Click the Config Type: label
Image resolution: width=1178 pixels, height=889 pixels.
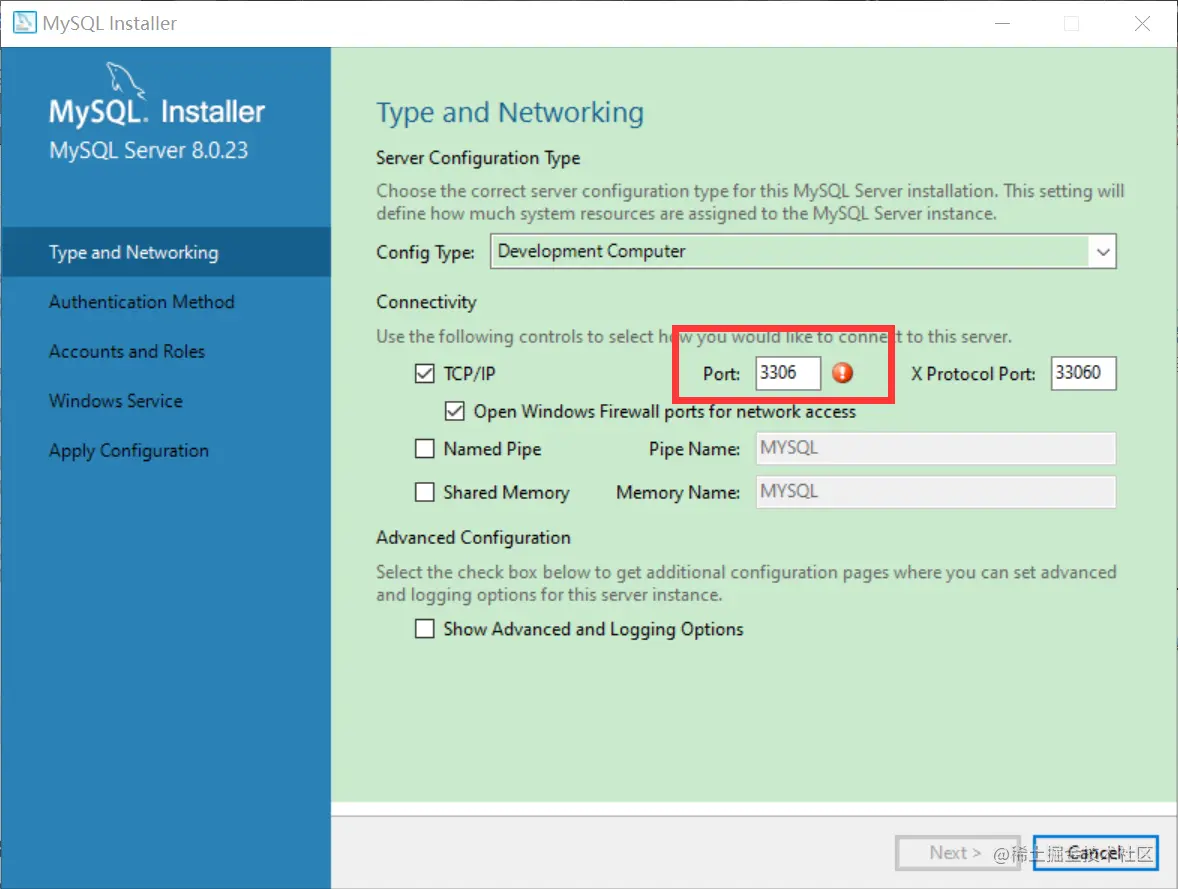click(x=425, y=252)
